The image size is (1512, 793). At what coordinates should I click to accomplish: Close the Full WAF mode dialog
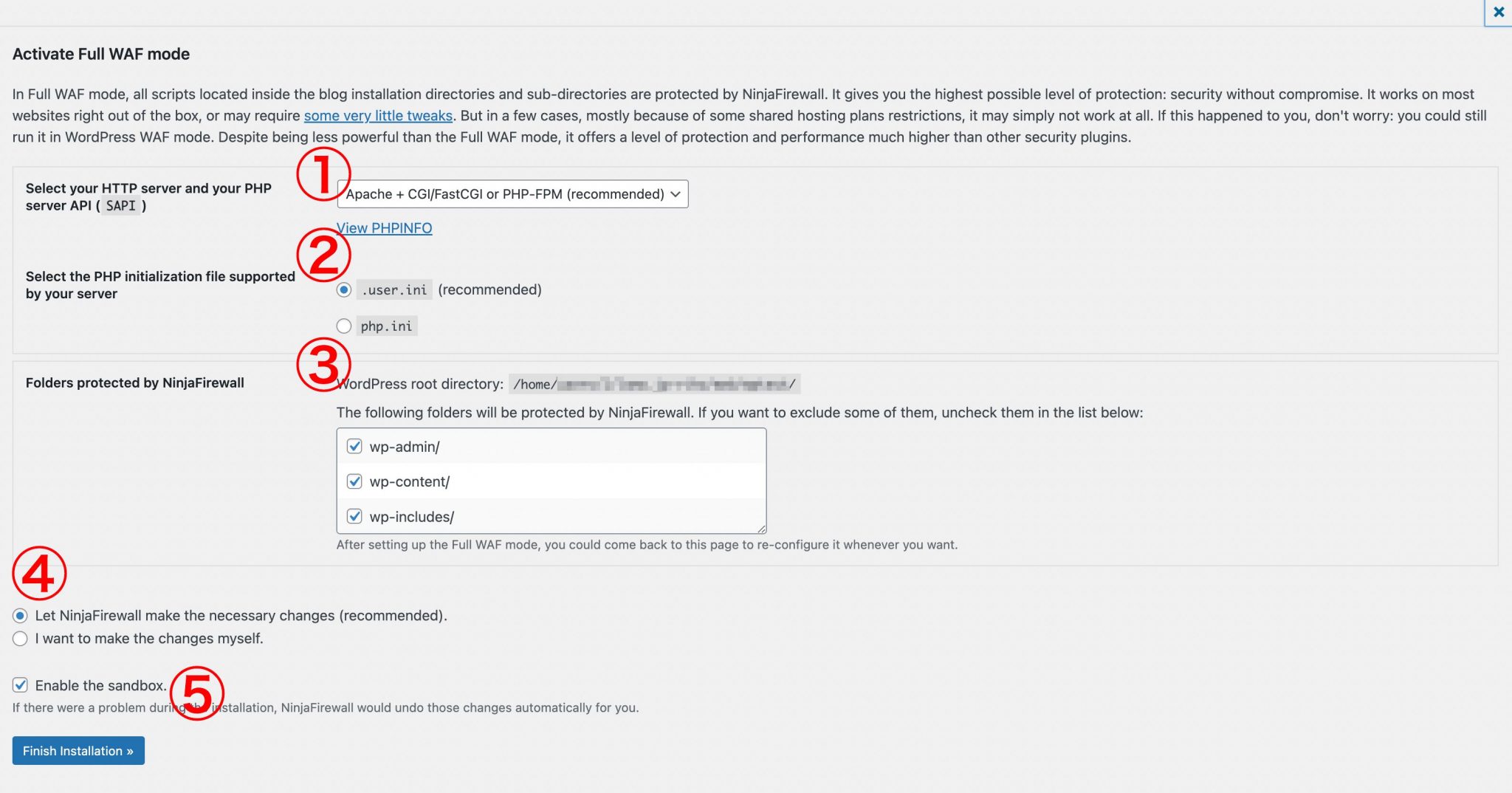[1498, 11]
